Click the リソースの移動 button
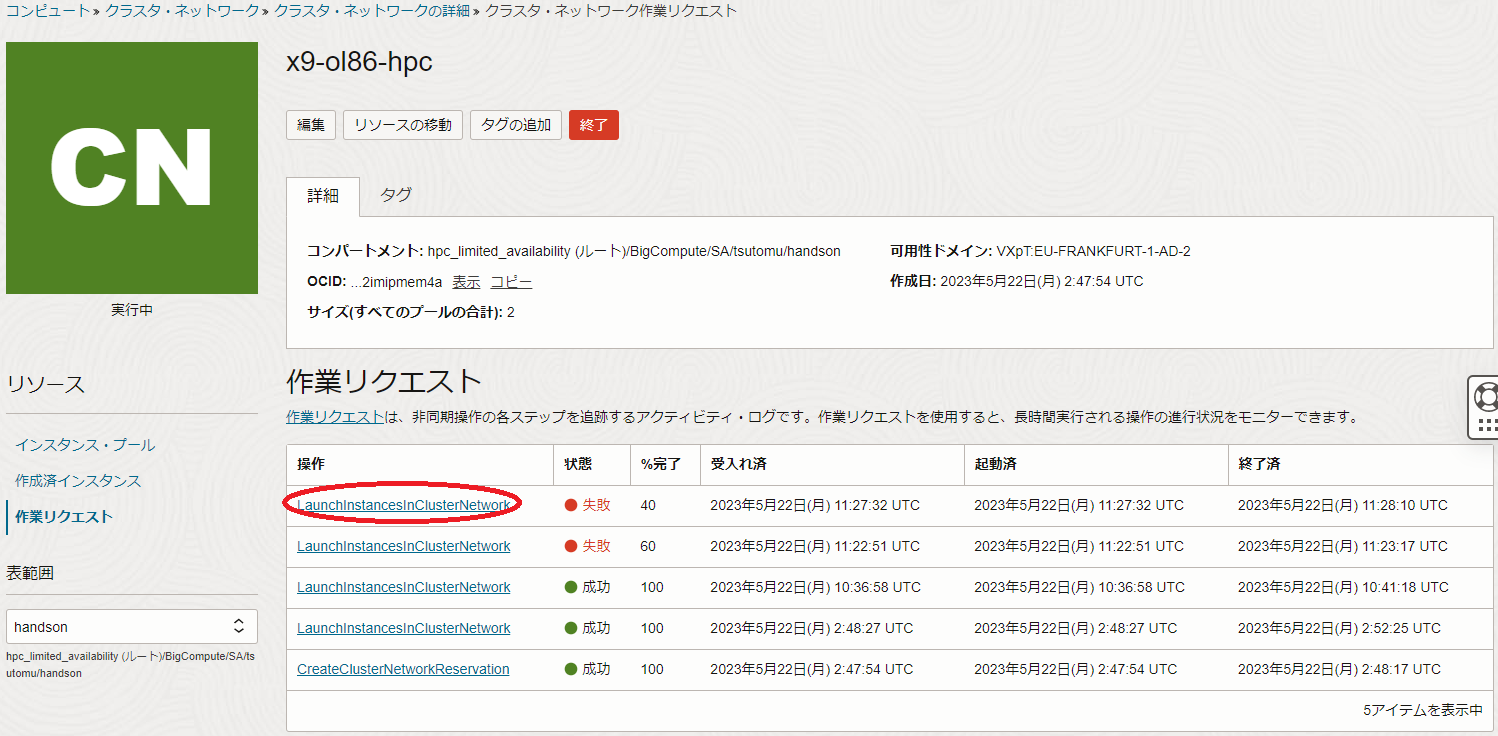Viewport: 1498px width, 736px height. click(x=403, y=125)
